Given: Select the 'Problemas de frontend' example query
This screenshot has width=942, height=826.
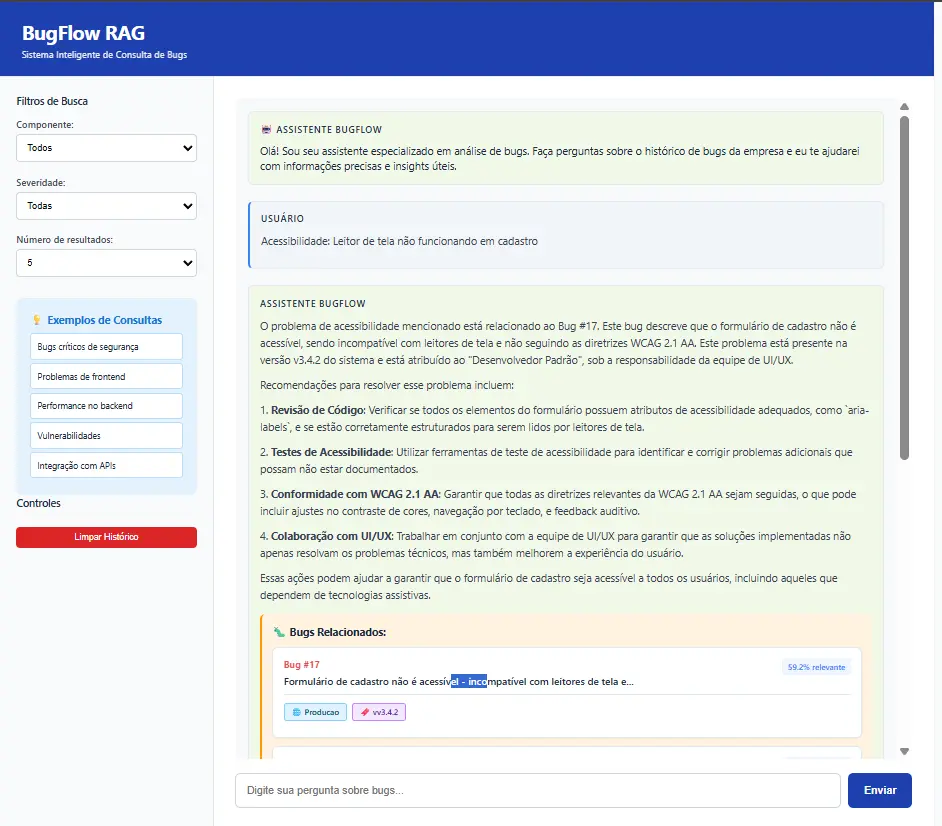Looking at the screenshot, I should [106, 376].
